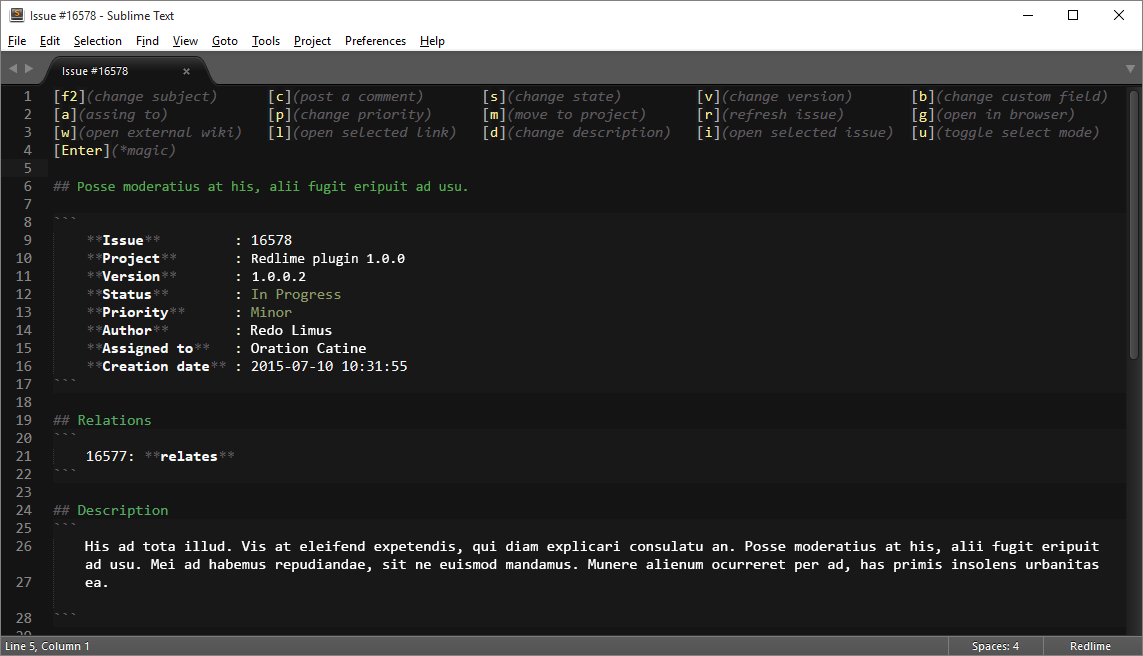Click the Sublime Text app icon in title bar
The height and width of the screenshot is (656, 1143).
tap(17, 15)
